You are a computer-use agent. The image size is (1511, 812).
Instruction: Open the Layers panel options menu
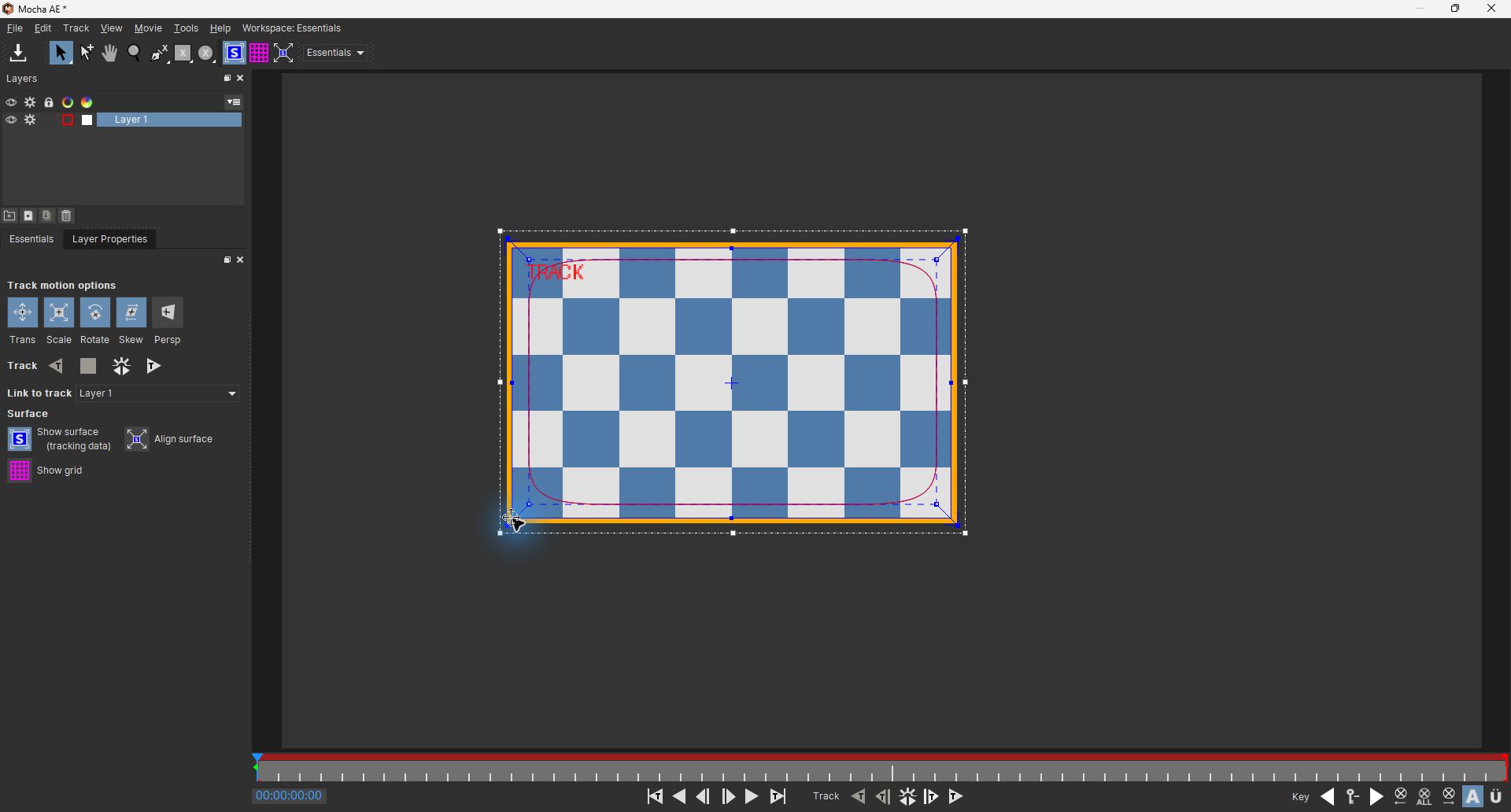(234, 102)
